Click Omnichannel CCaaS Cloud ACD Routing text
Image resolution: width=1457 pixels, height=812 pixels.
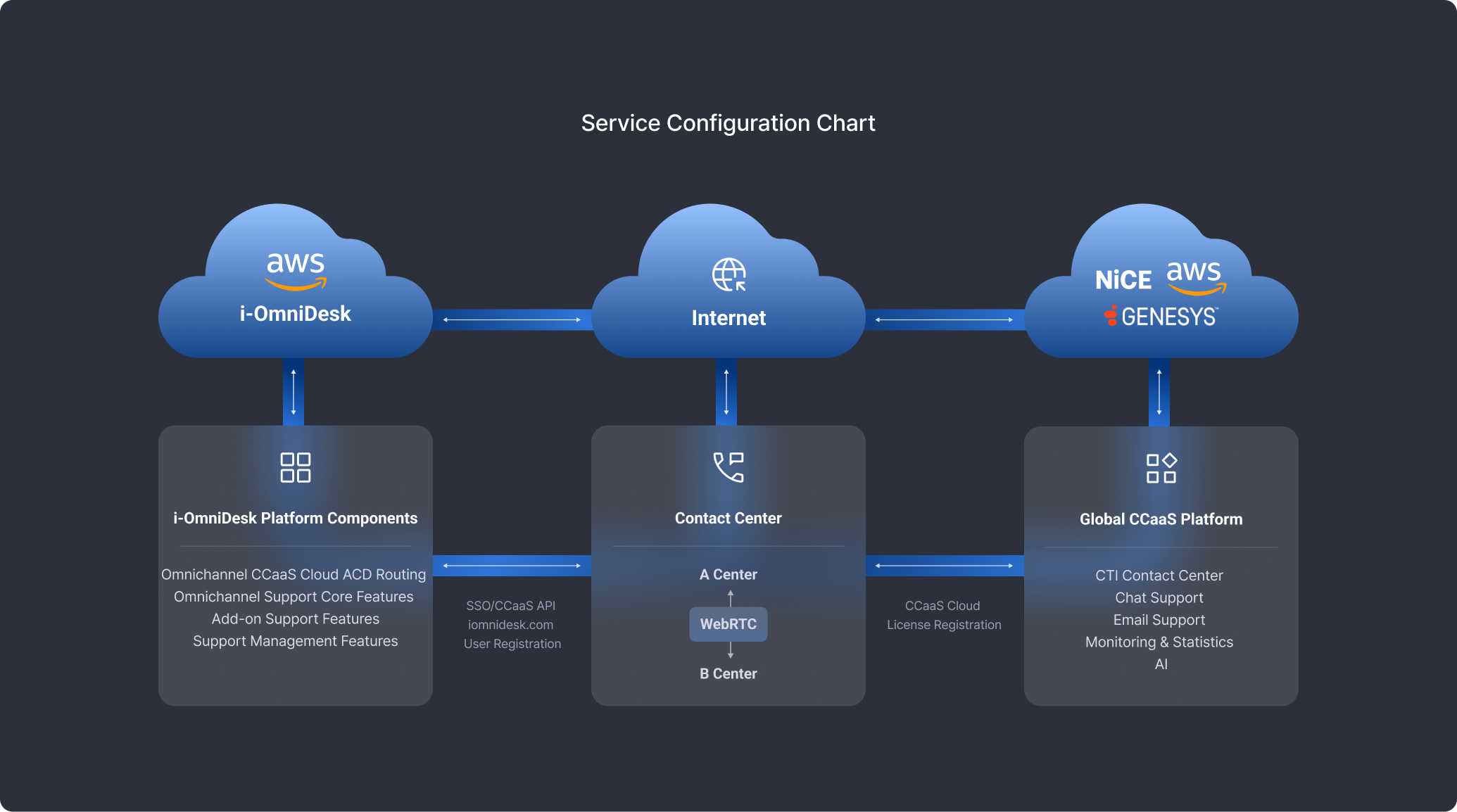pyautogui.click(x=294, y=574)
